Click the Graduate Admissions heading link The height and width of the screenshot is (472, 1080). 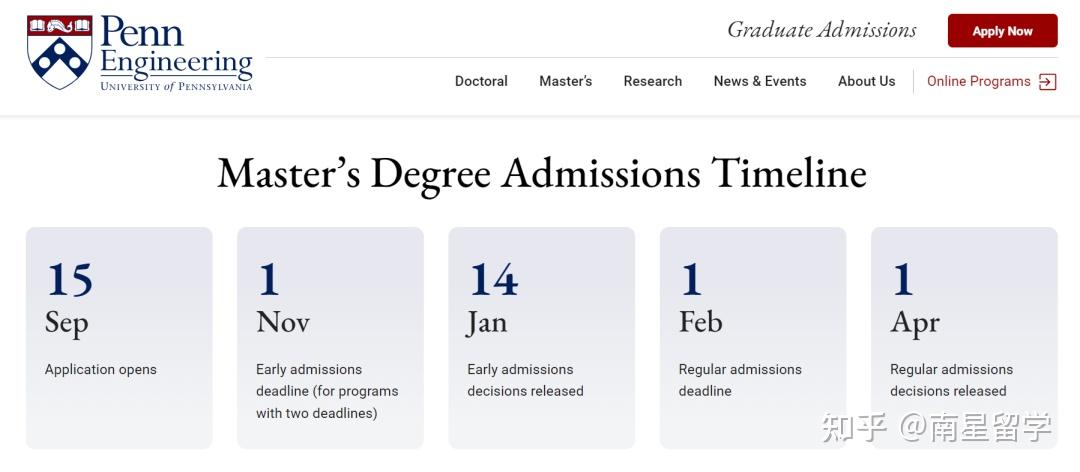coord(821,30)
